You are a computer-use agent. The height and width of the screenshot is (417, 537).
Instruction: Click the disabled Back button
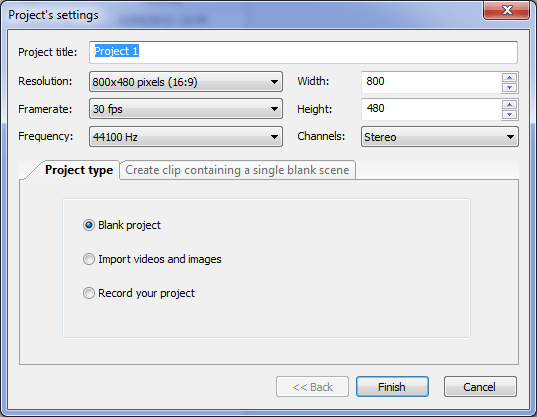click(312, 387)
